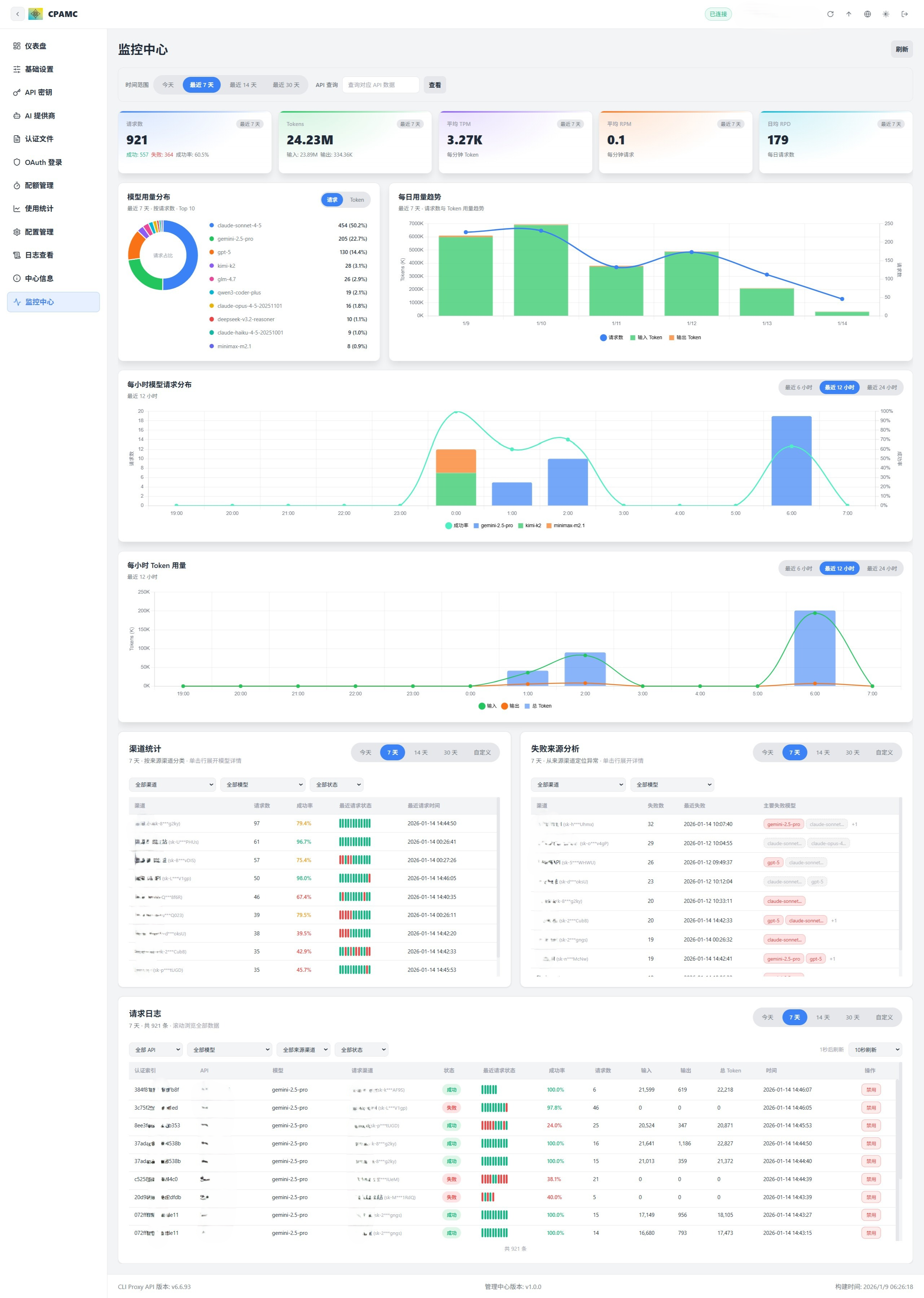This screenshot has height=1298, width=924.
Task: 点击顶部的主题切换图标
Action: click(885, 14)
